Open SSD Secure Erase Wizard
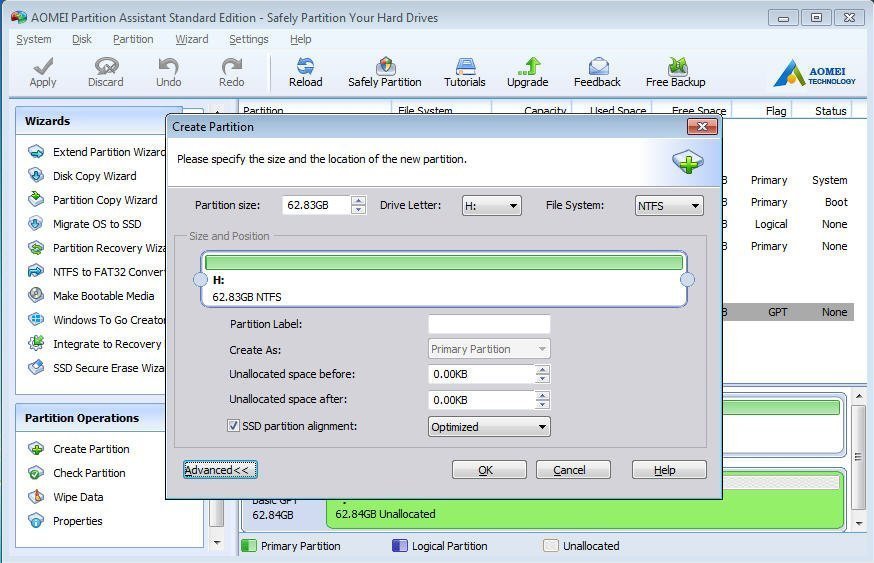The height and width of the screenshot is (563, 874). click(96, 367)
